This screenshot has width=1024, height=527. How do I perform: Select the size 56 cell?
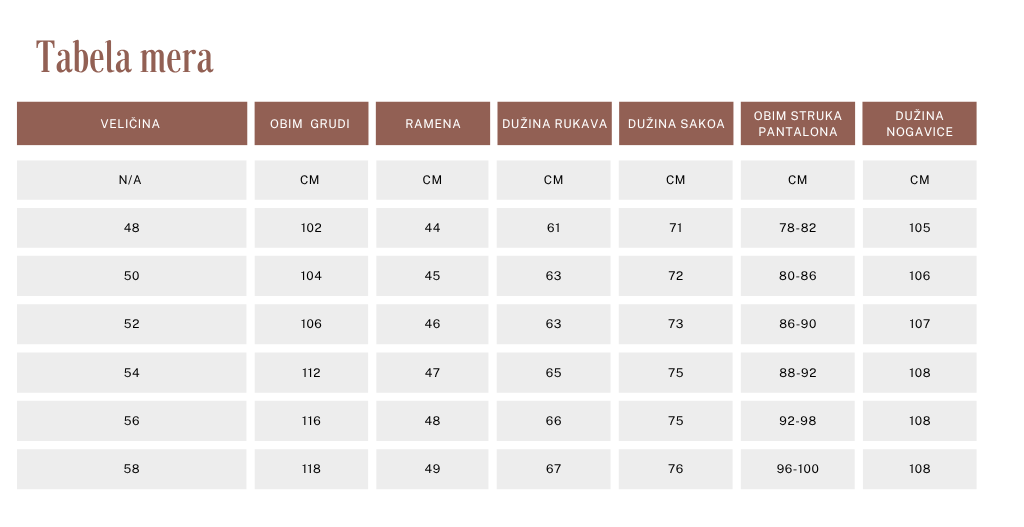(x=132, y=421)
